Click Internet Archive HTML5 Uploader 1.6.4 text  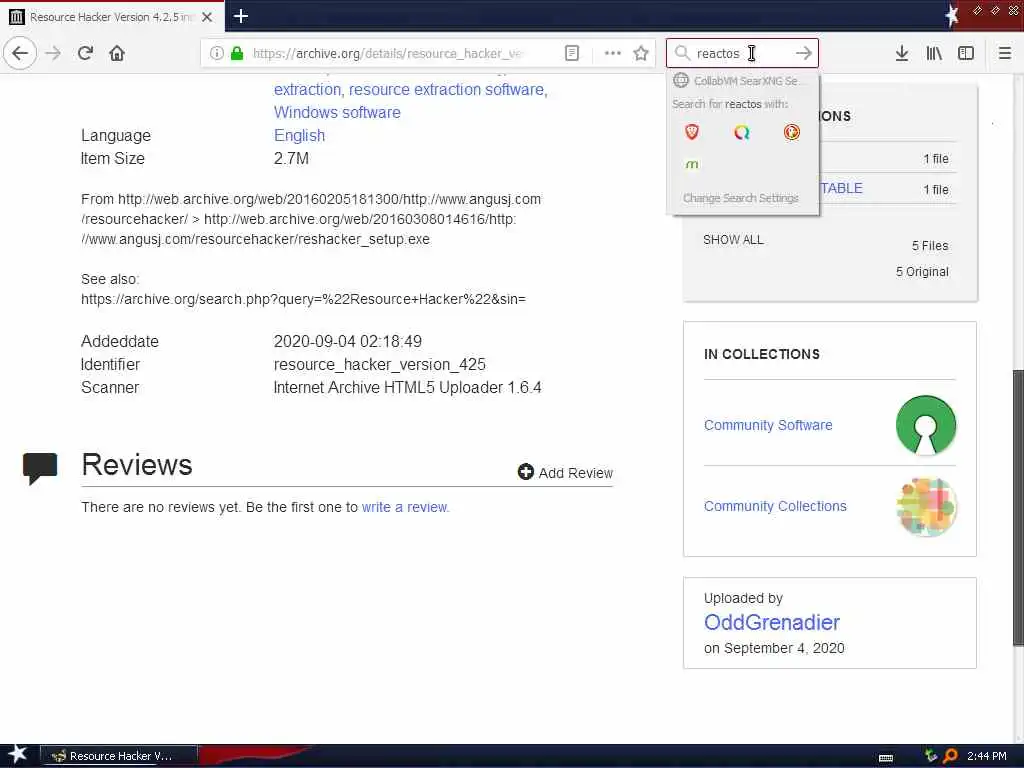pyautogui.click(x=408, y=387)
